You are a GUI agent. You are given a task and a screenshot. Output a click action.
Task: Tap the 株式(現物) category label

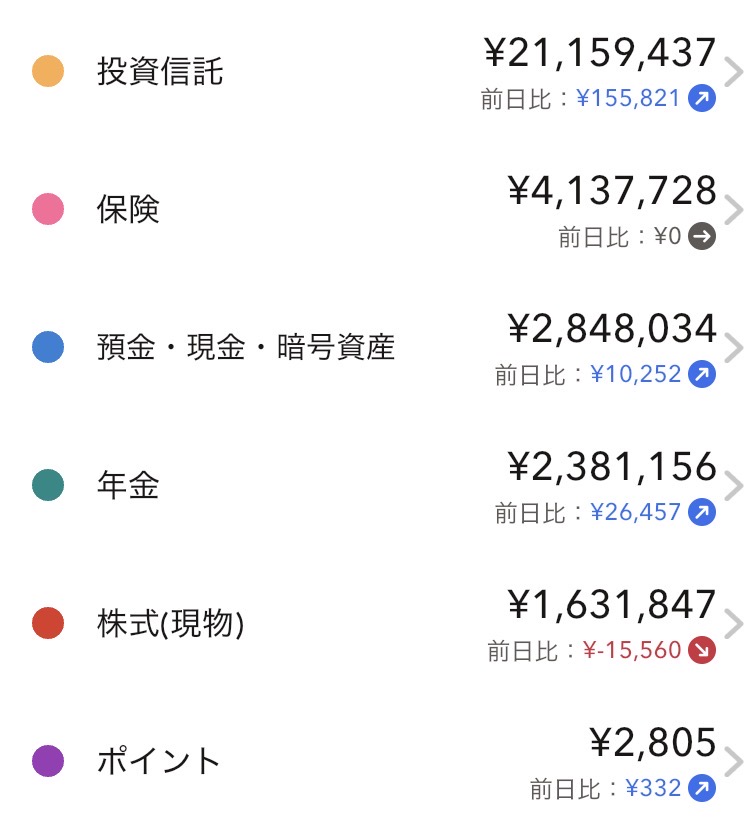click(x=171, y=624)
